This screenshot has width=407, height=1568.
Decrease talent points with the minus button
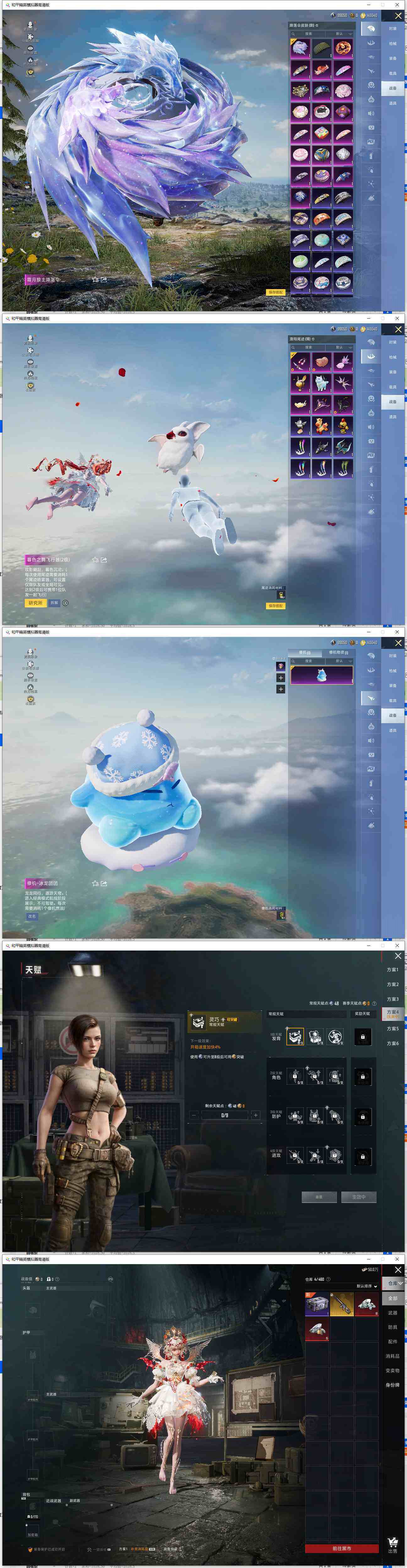pos(194,1115)
